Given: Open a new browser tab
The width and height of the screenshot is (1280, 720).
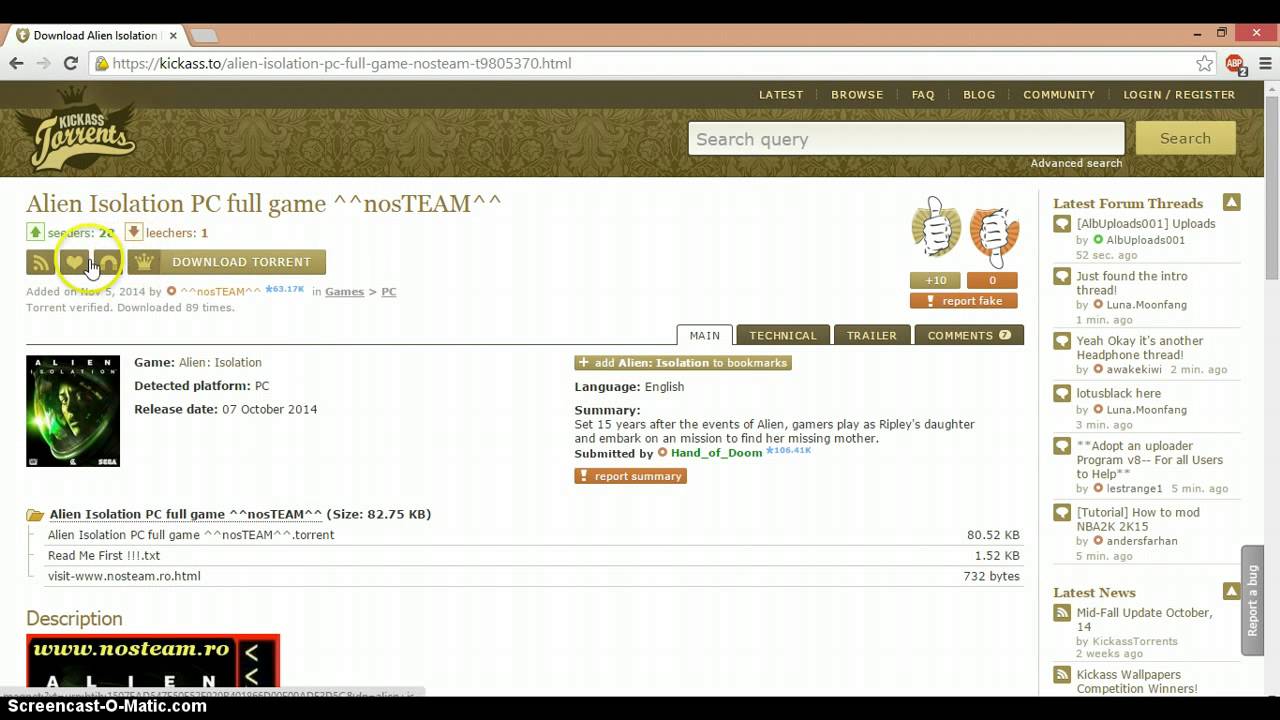Looking at the screenshot, I should (x=204, y=36).
